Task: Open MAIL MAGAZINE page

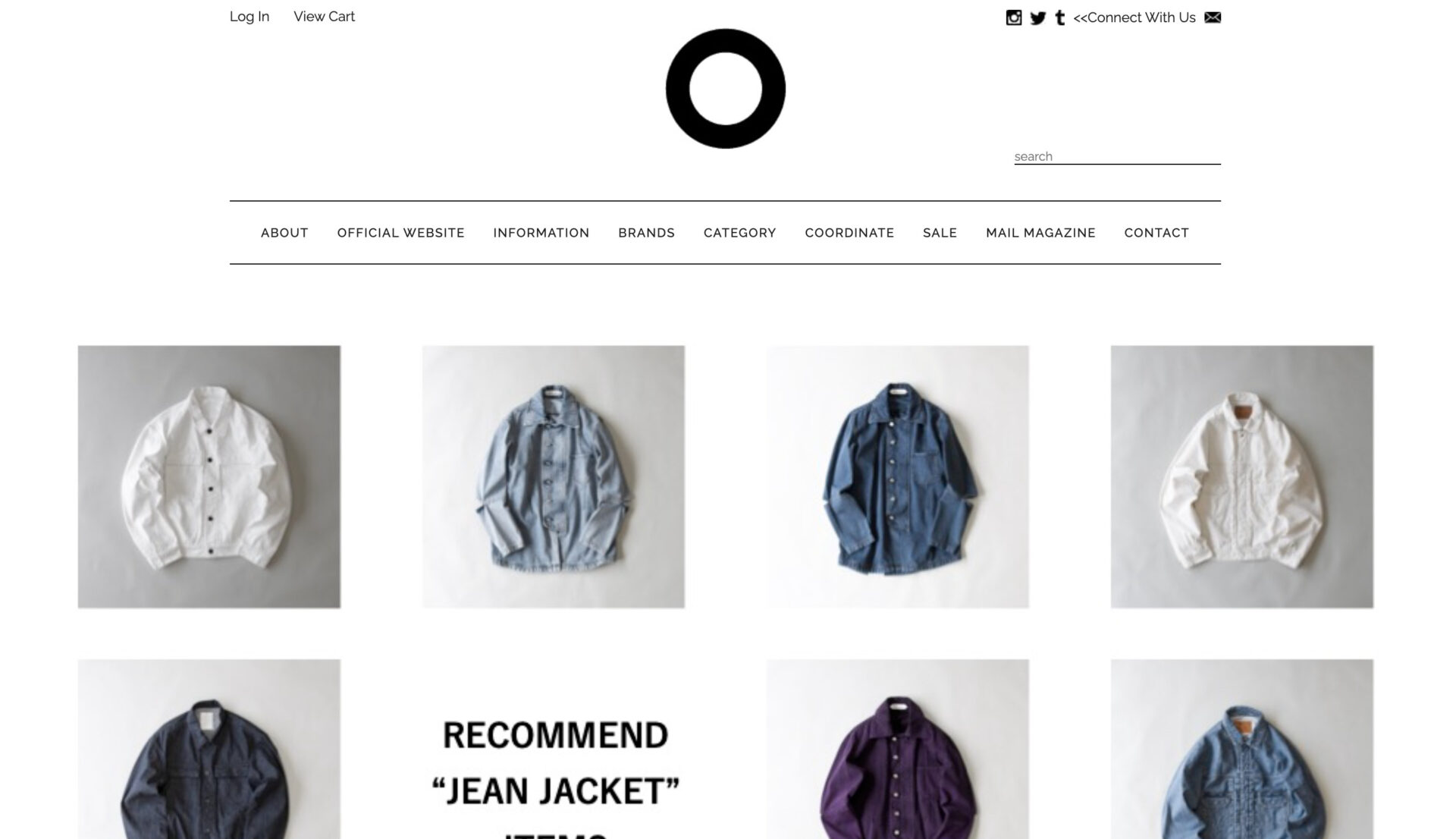Action: [x=1040, y=233]
